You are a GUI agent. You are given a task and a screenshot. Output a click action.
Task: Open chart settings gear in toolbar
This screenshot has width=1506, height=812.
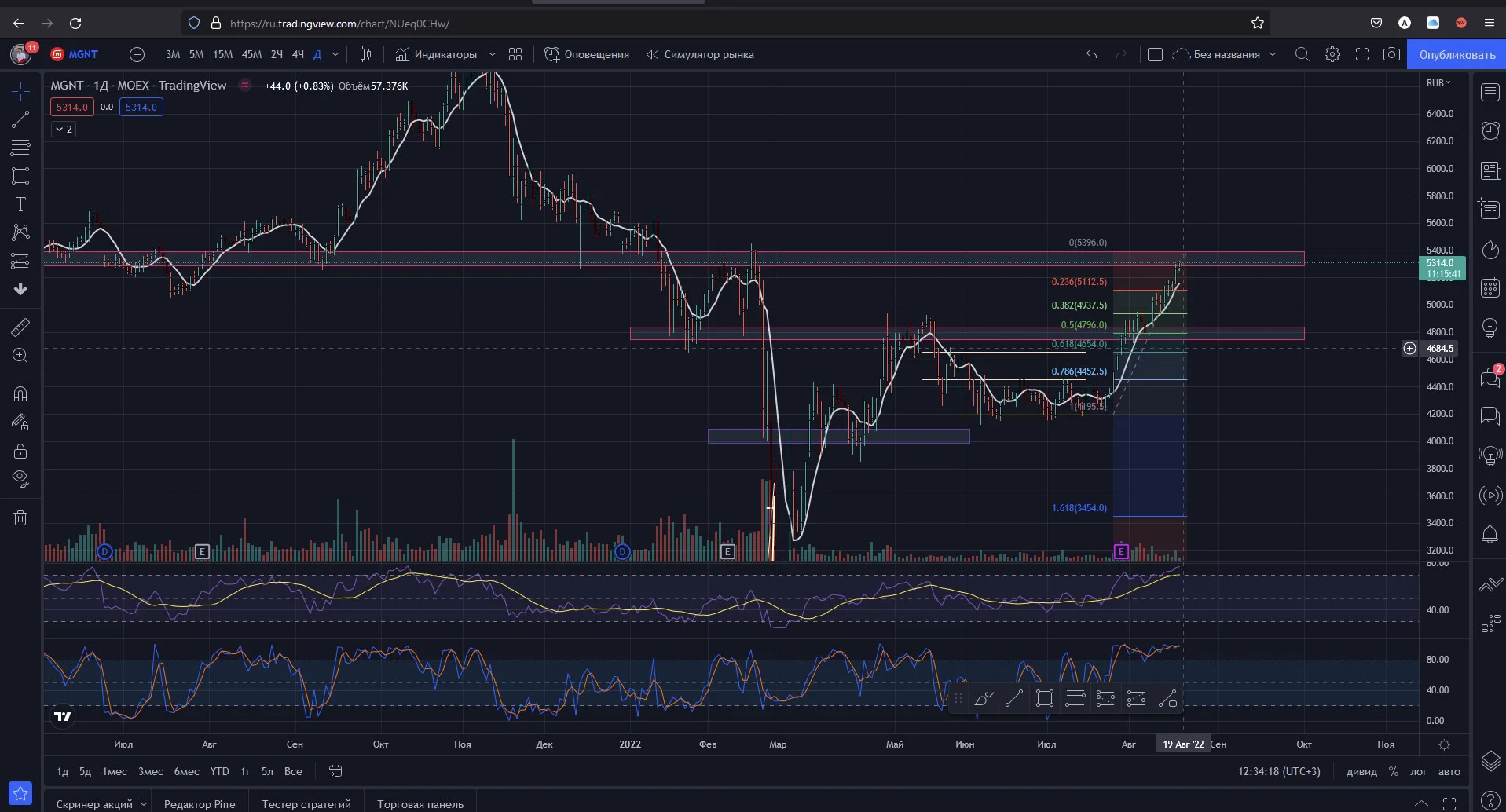pyautogui.click(x=1332, y=54)
